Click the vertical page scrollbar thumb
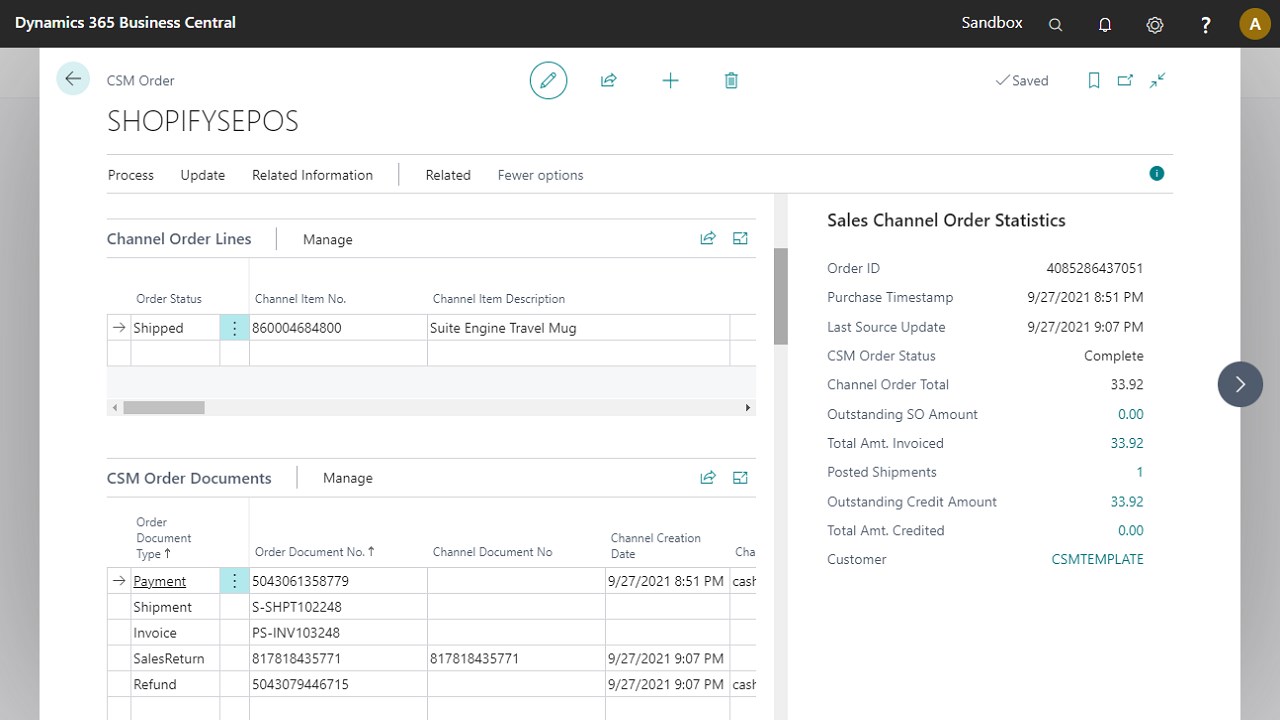 (x=781, y=296)
